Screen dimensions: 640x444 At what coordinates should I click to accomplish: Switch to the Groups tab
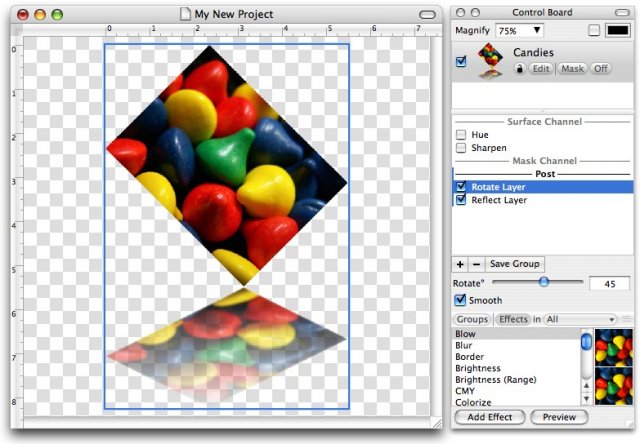point(472,319)
